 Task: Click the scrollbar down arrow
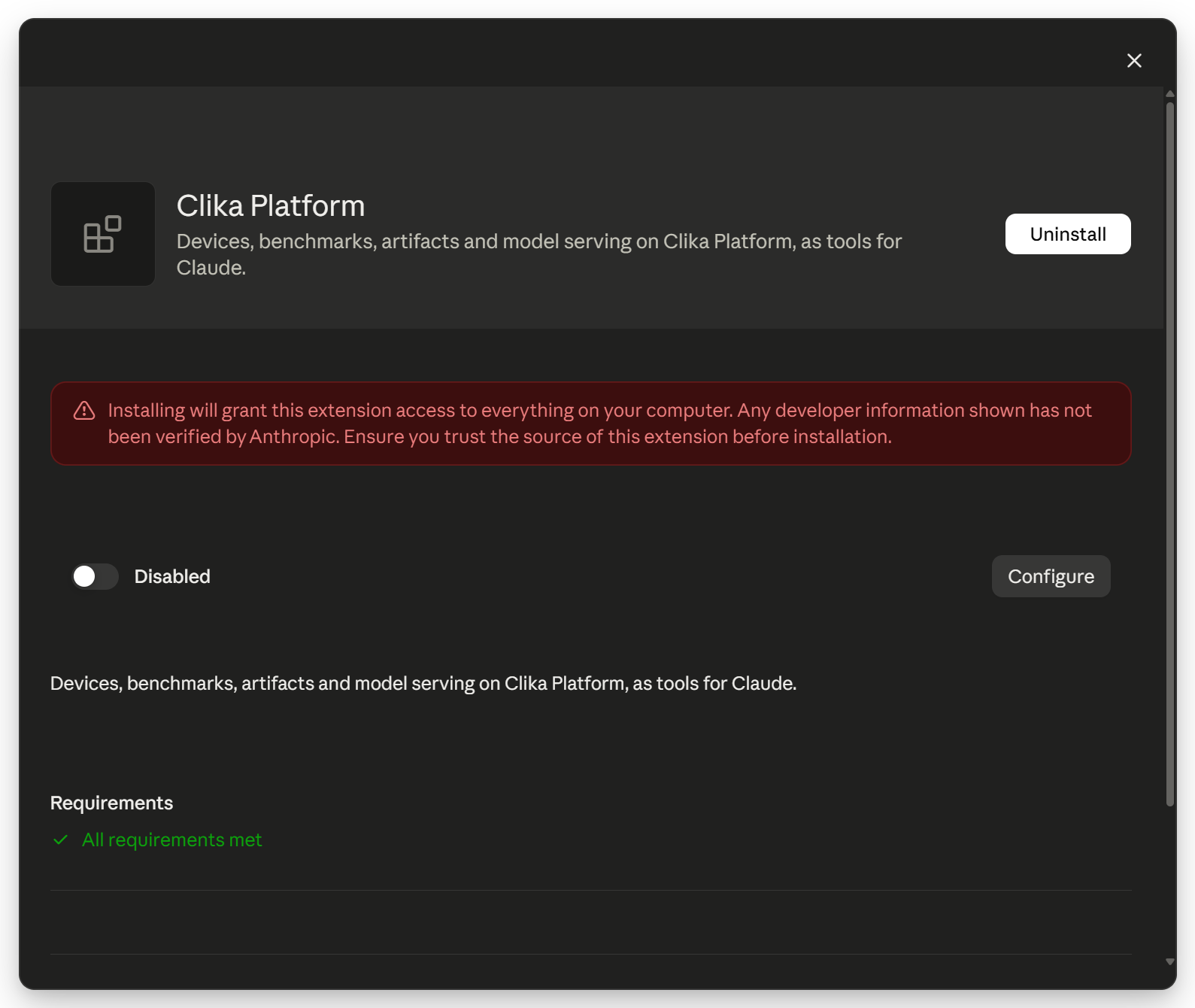(x=1170, y=962)
